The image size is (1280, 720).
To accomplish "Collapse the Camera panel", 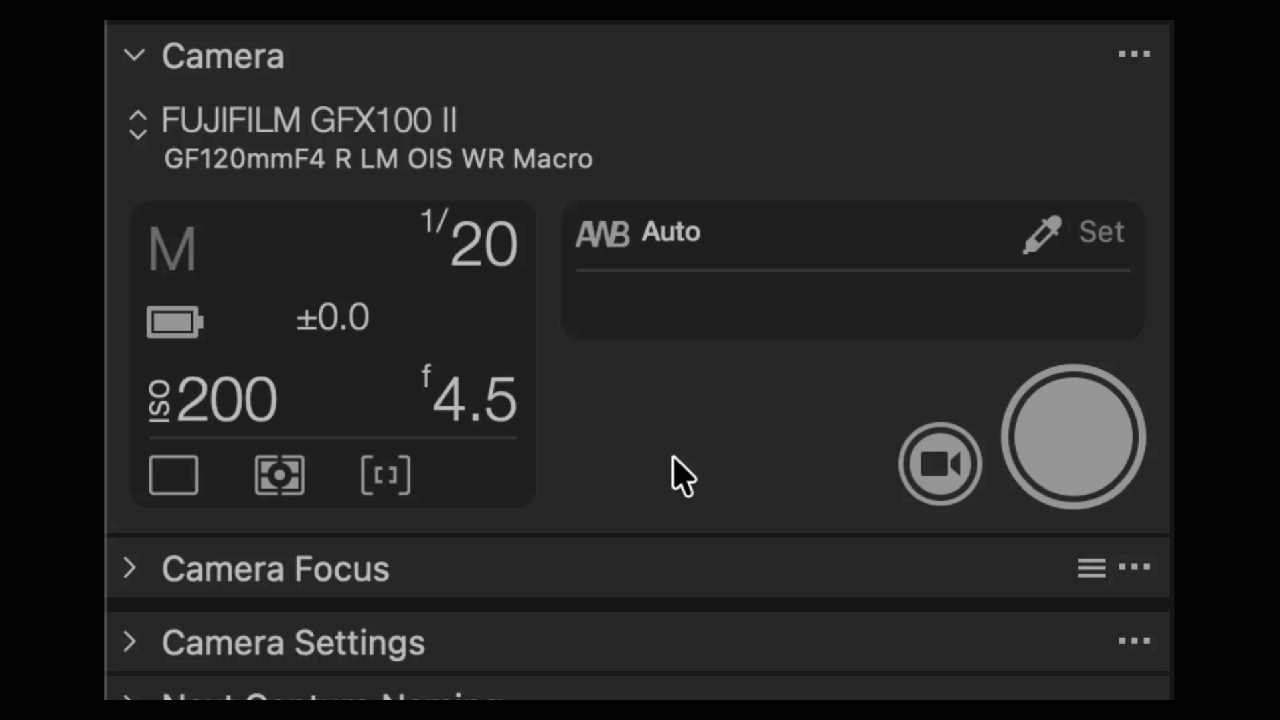I will click(134, 56).
